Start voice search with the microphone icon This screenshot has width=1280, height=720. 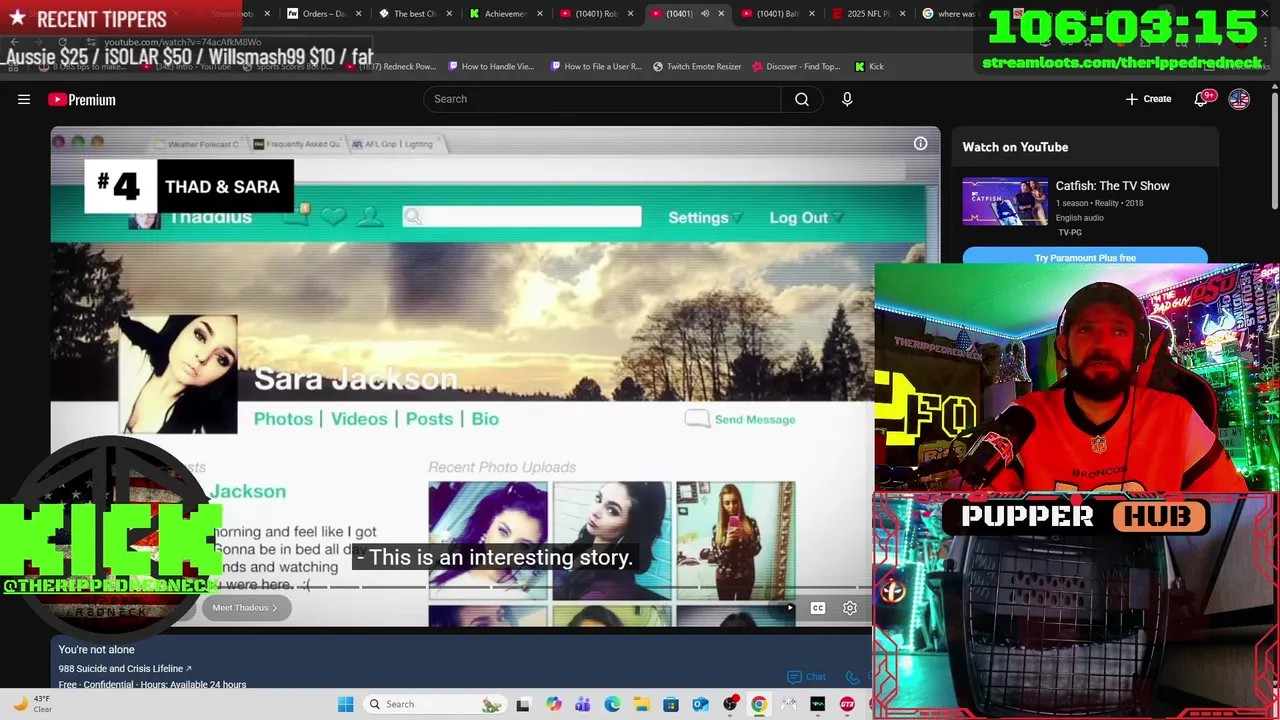(x=847, y=99)
